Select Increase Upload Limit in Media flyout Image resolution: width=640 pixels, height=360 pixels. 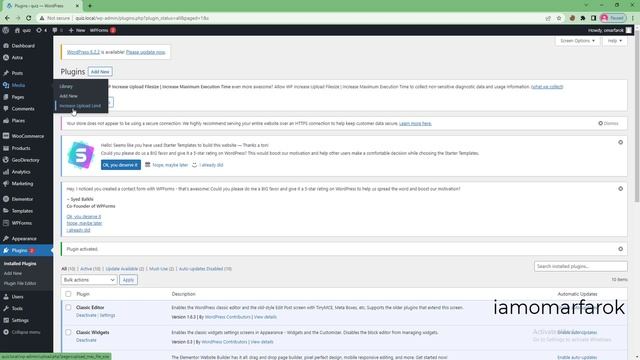[x=80, y=106]
